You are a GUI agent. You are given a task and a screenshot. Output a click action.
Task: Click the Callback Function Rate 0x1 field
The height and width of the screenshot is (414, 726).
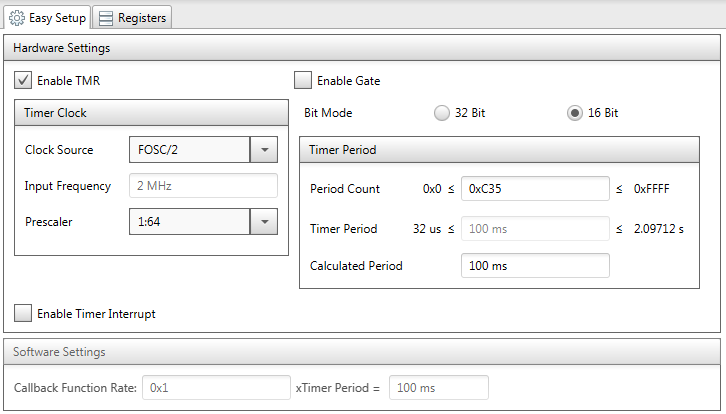(216, 387)
